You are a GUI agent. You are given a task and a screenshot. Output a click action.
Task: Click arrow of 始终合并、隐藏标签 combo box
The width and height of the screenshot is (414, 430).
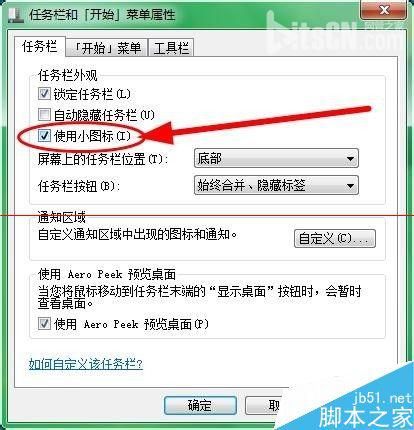[350, 186]
